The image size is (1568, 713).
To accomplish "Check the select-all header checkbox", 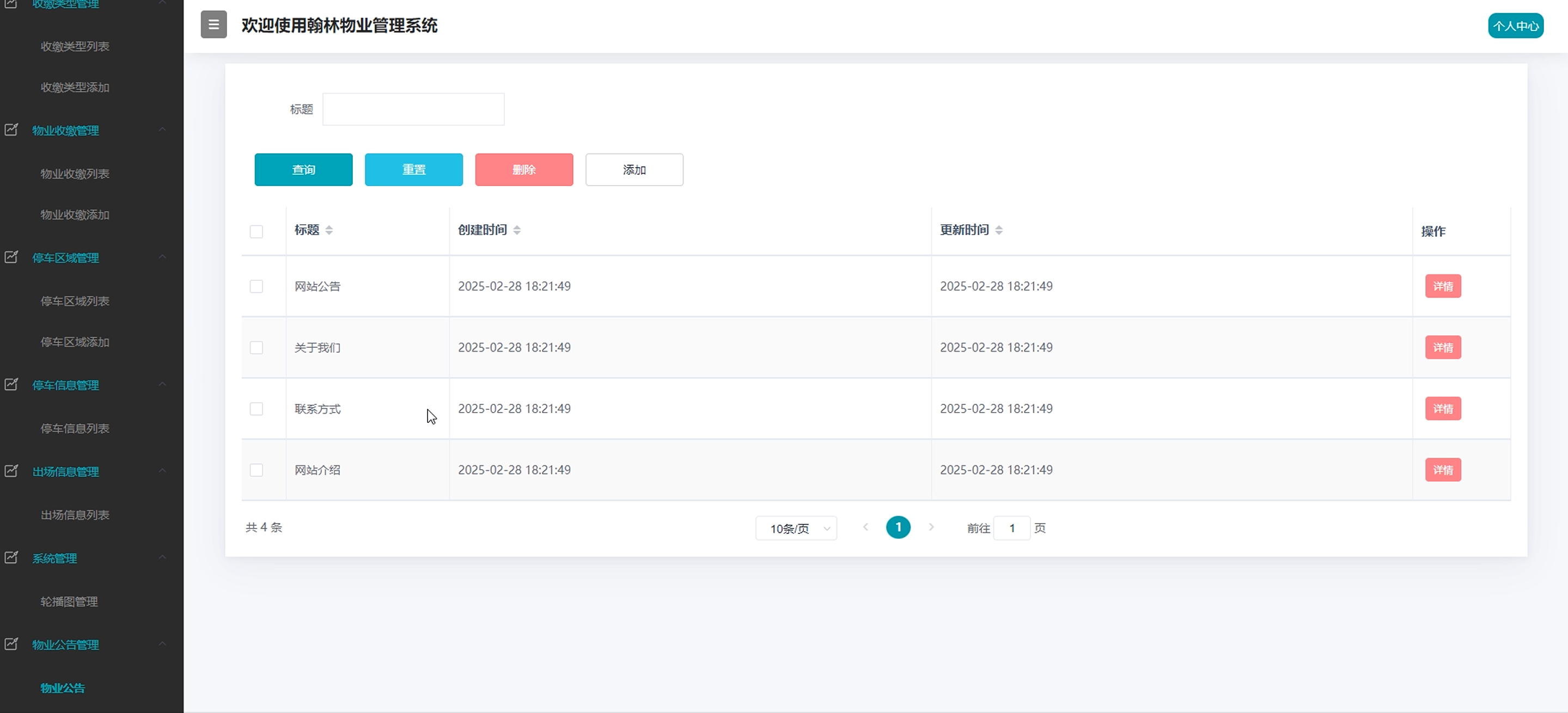I will [x=257, y=232].
